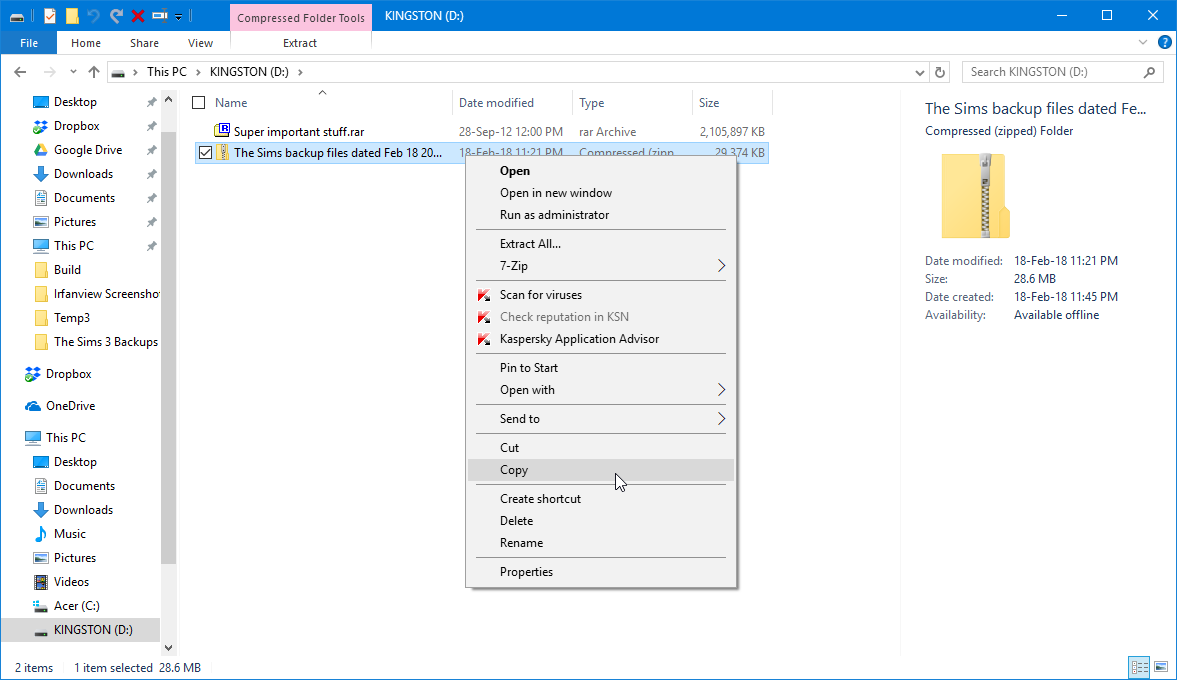Click the Undo arrow in quick access toolbar
Image resolution: width=1177 pixels, height=680 pixels.
[93, 16]
